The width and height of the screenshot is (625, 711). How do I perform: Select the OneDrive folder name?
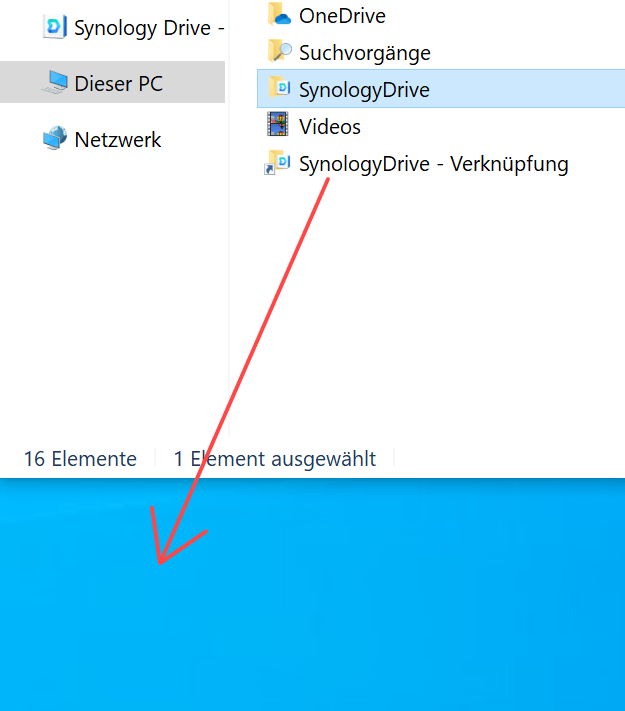(x=342, y=16)
